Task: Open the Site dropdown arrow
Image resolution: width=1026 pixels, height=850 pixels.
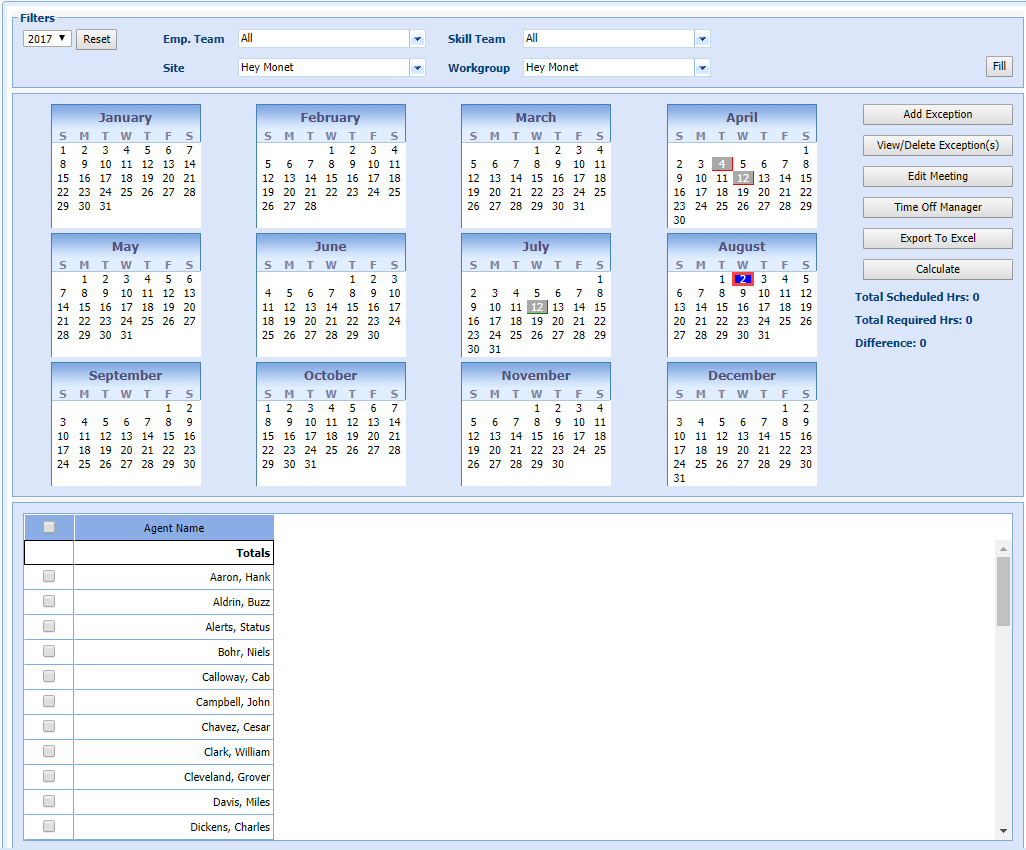Action: pos(417,68)
